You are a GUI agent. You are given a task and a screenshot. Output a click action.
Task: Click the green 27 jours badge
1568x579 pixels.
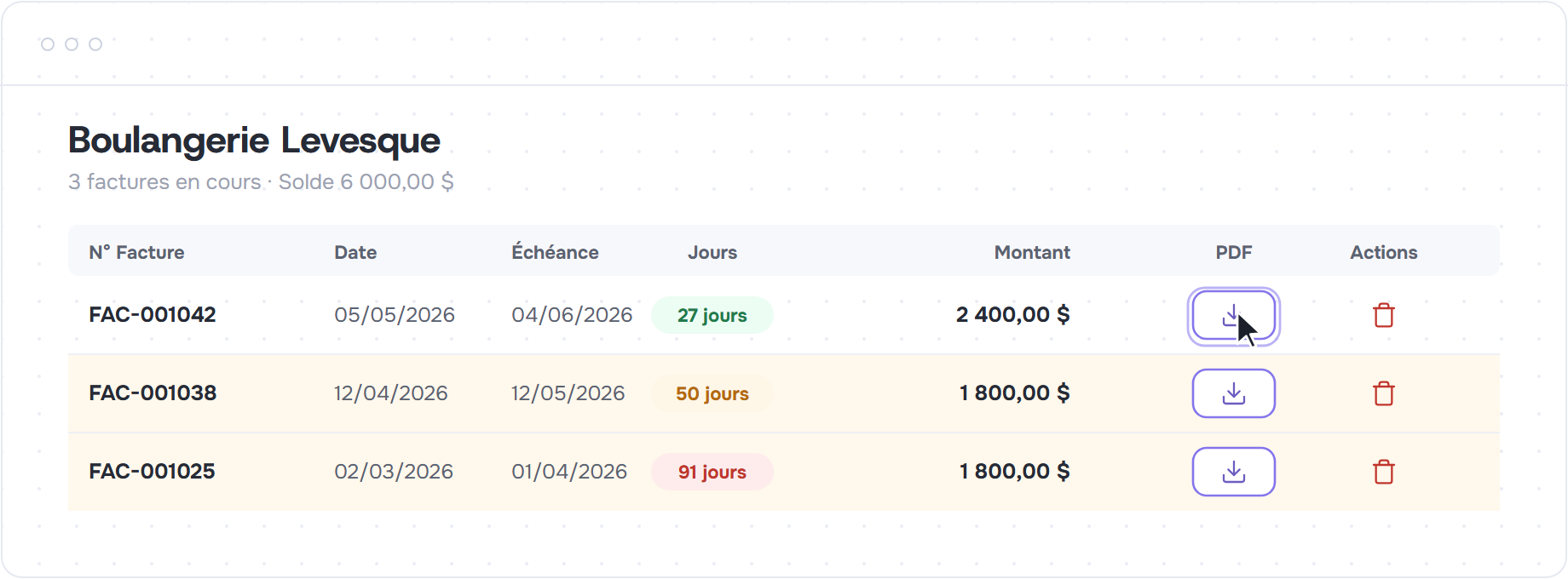(x=712, y=315)
